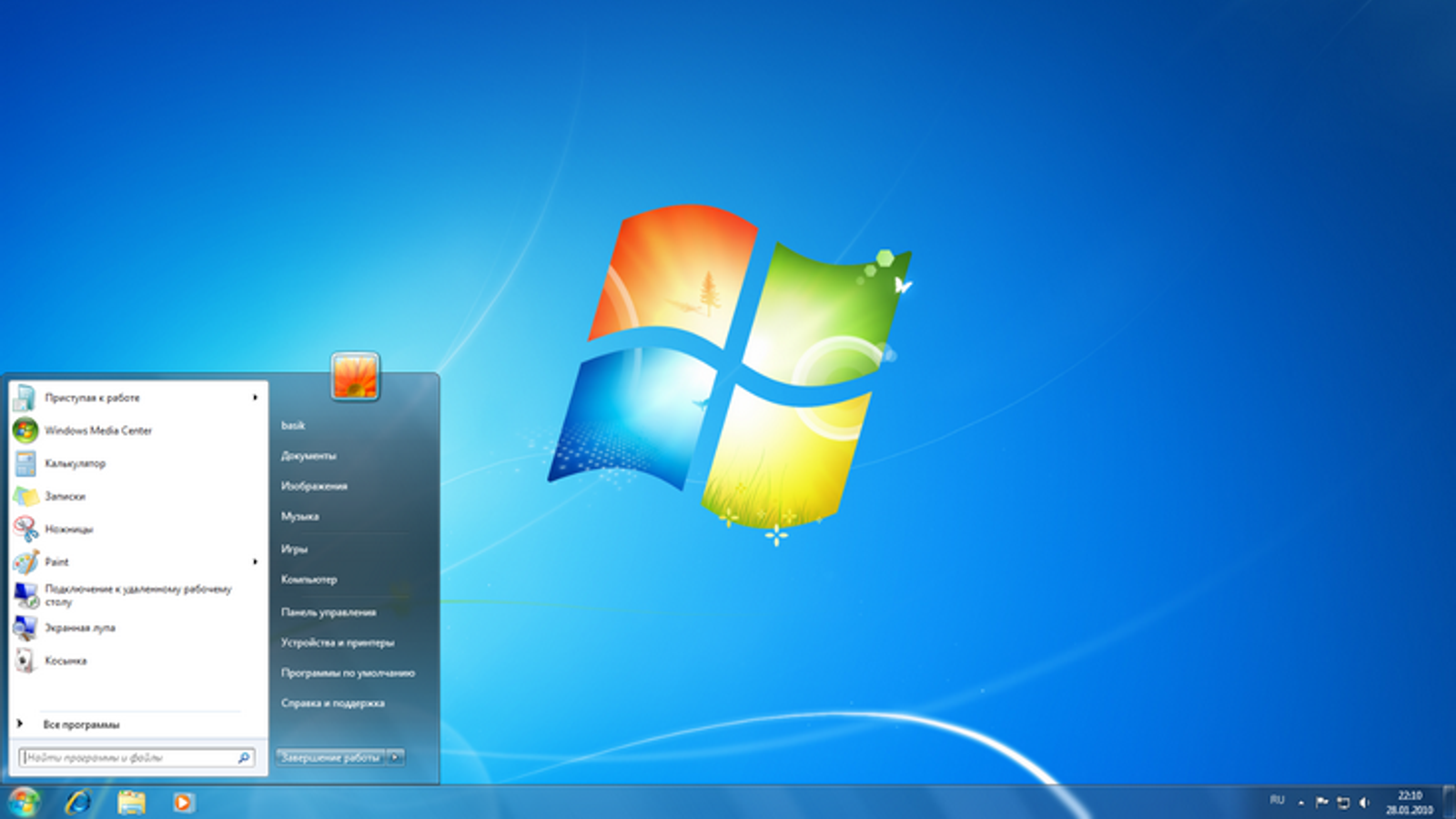
Task: Open the volume speaker tray icon
Action: pos(1363,803)
